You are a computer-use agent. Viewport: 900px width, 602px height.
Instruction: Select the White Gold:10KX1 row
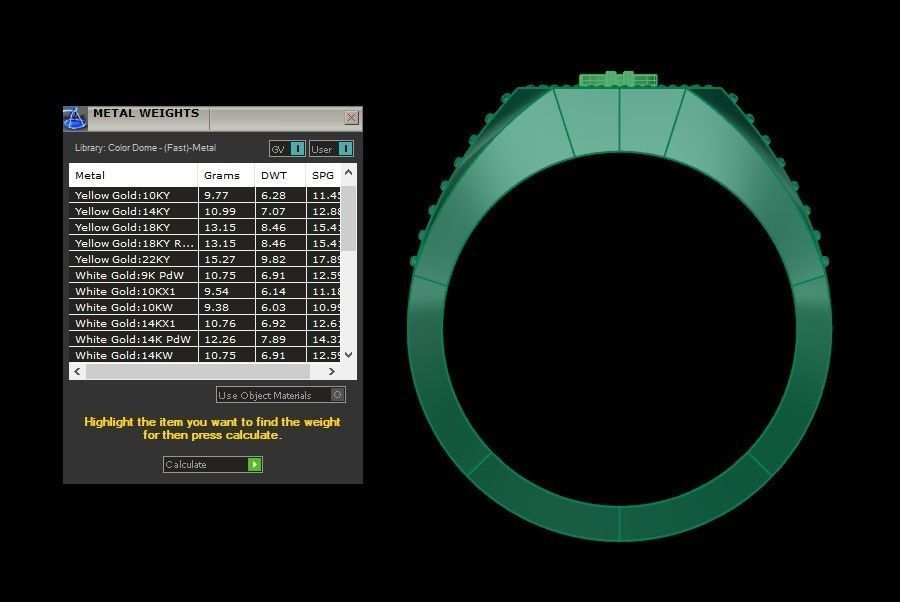204,292
